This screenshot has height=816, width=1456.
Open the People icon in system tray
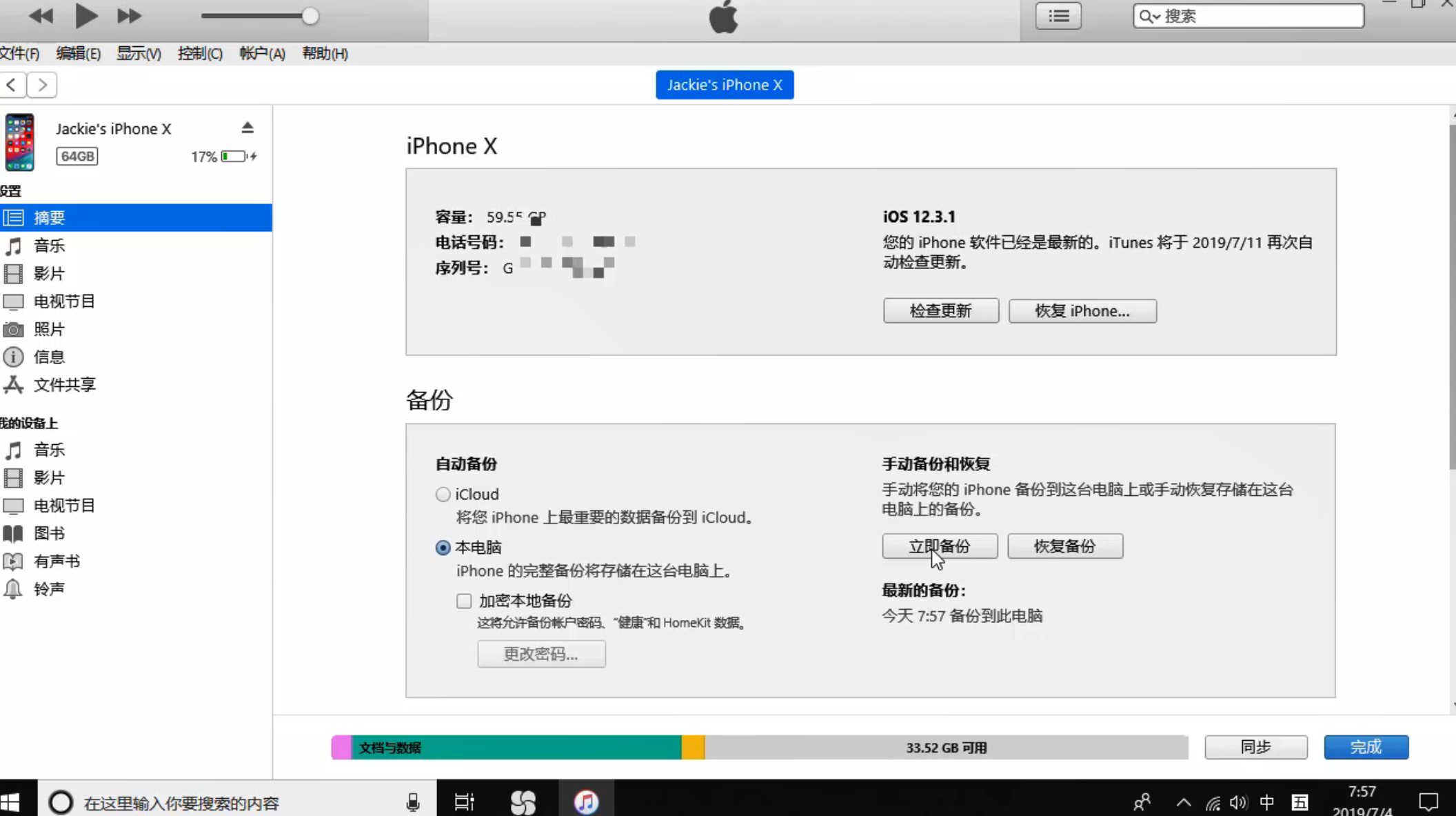pos(1142,802)
